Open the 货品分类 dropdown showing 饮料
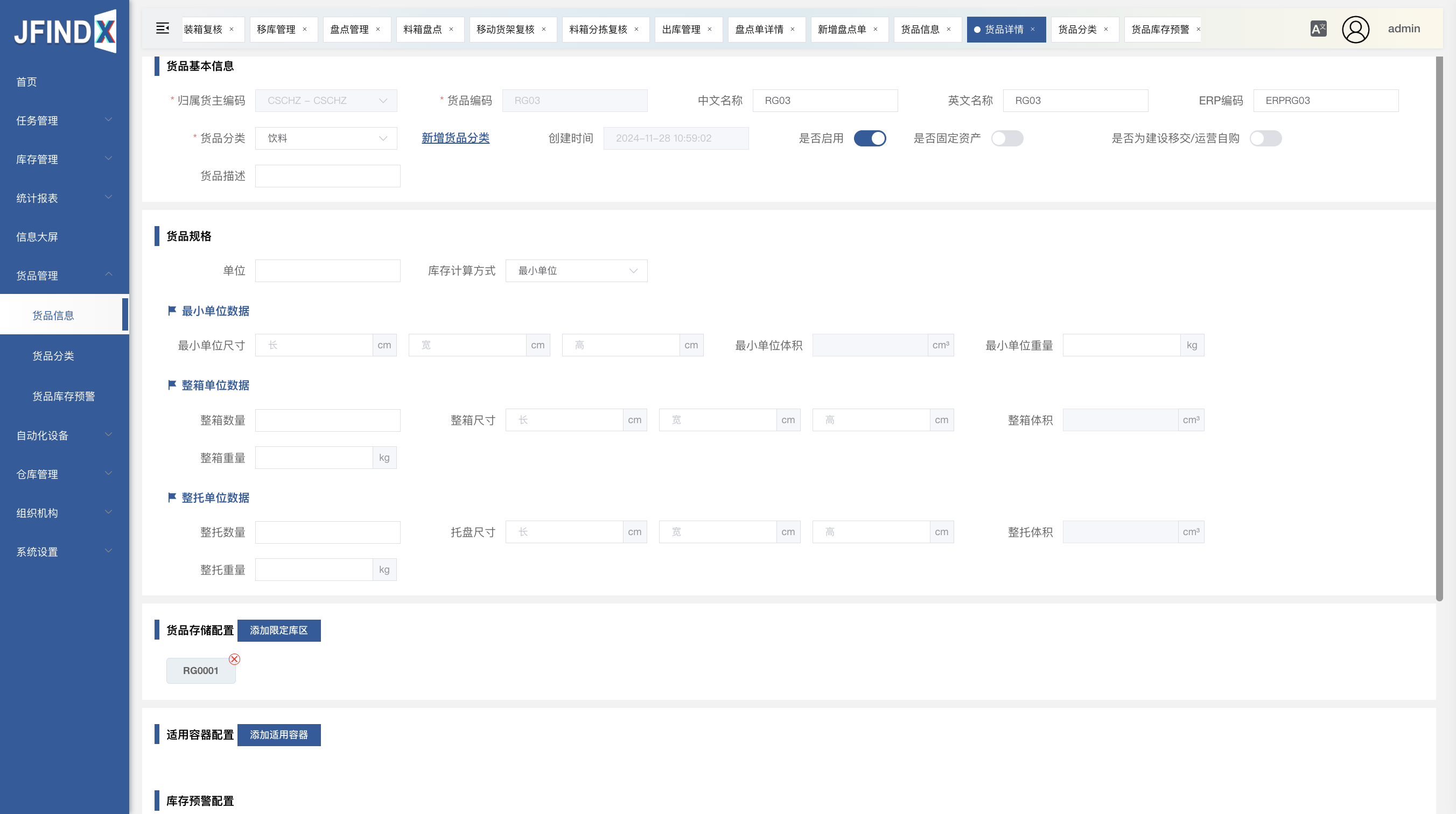1456x814 pixels. pyautogui.click(x=326, y=138)
